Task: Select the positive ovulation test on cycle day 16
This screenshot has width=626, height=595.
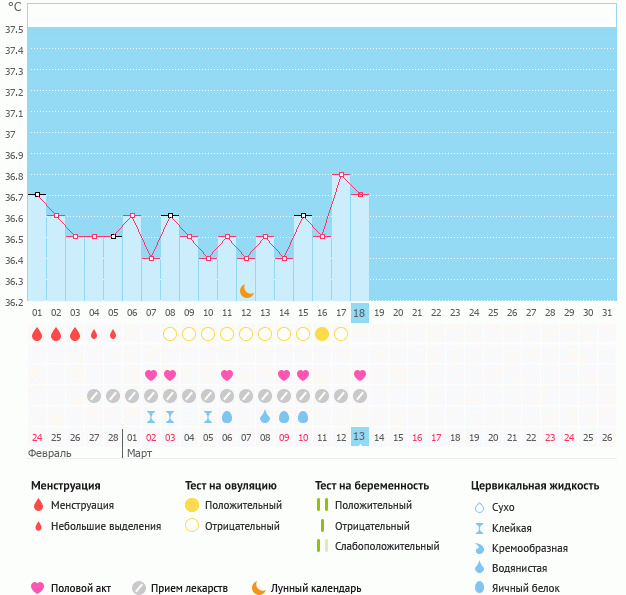Action: 322,334
